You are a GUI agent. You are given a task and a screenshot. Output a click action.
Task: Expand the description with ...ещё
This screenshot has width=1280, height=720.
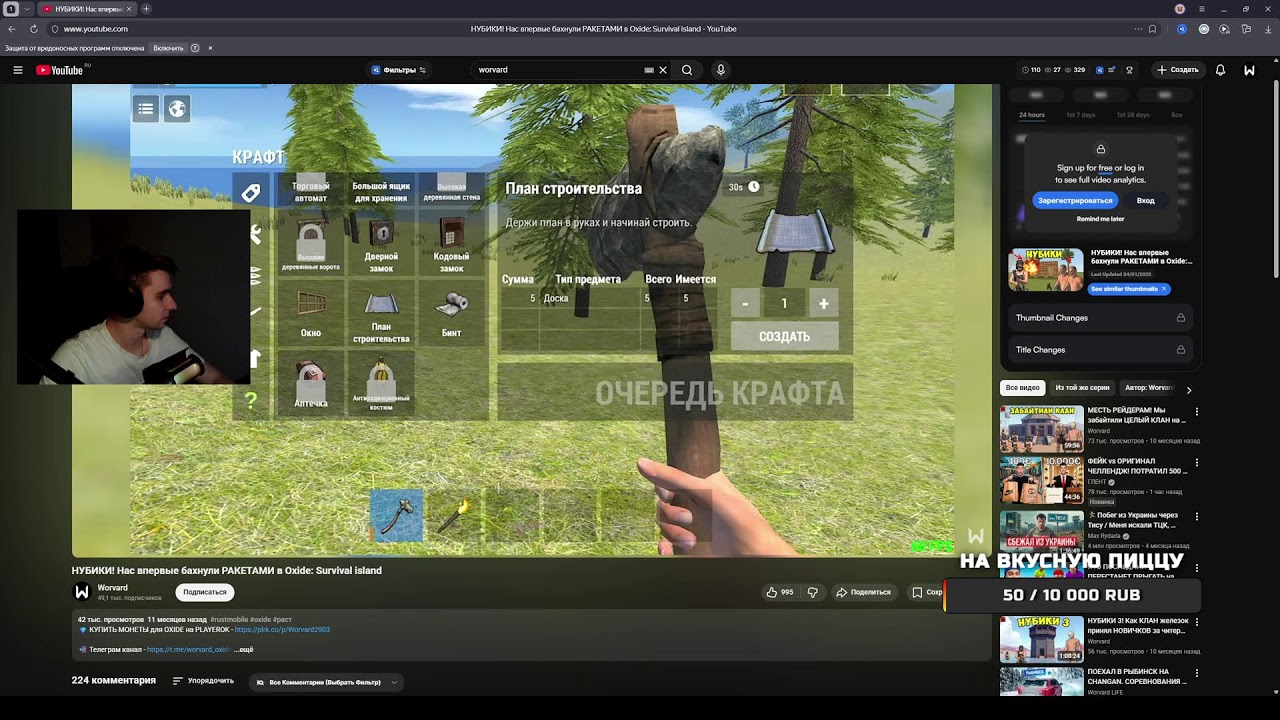(244, 650)
